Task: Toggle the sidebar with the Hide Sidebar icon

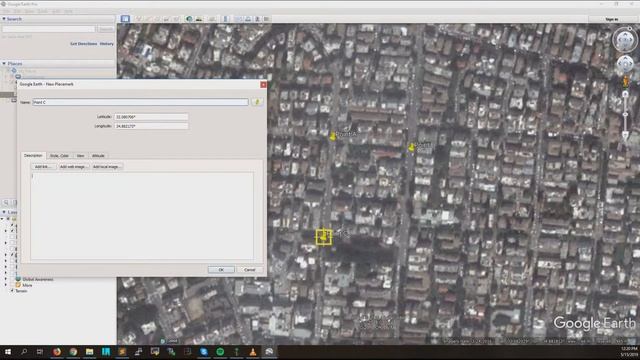Action: [125, 19]
